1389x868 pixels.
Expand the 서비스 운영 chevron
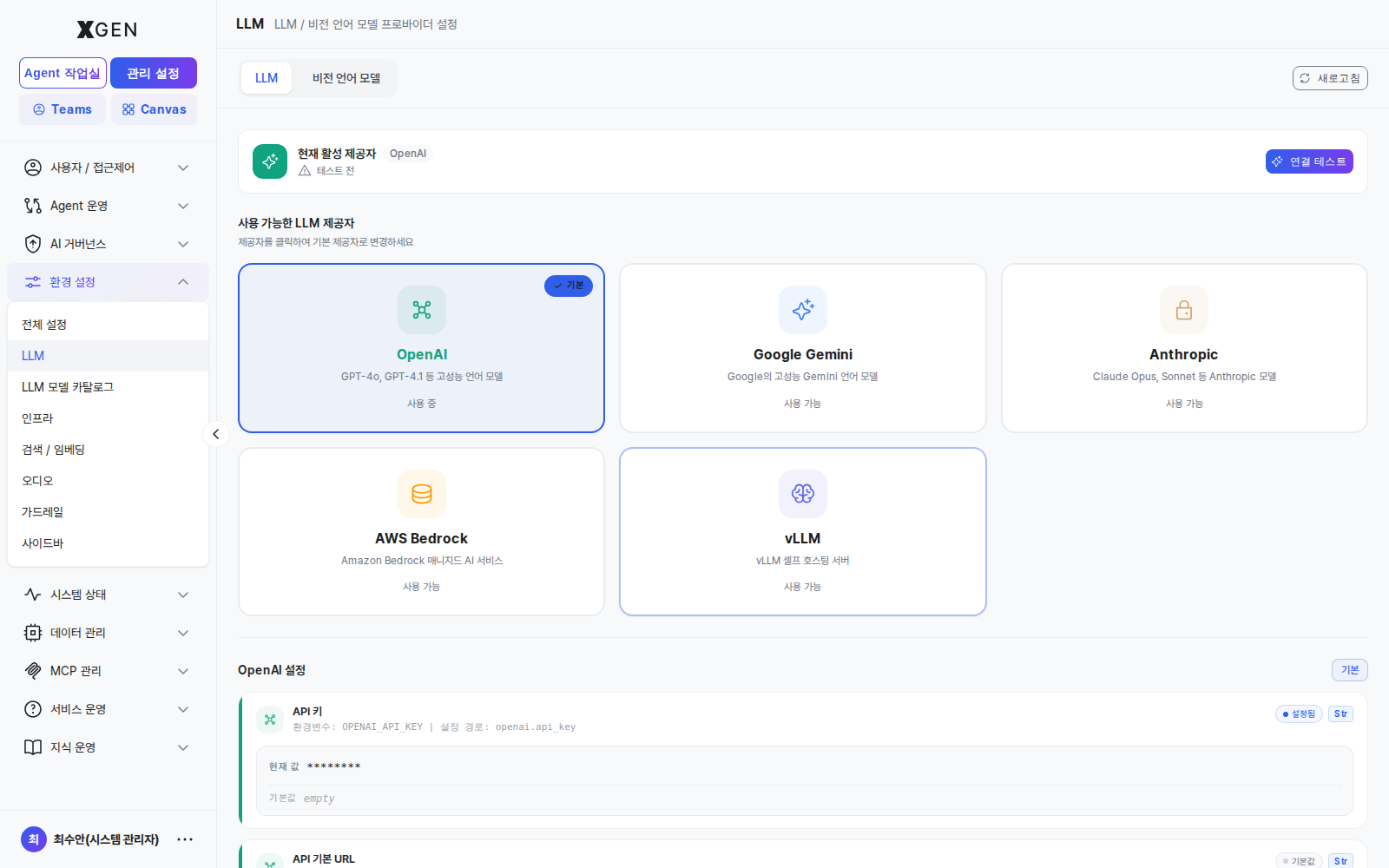point(183,709)
